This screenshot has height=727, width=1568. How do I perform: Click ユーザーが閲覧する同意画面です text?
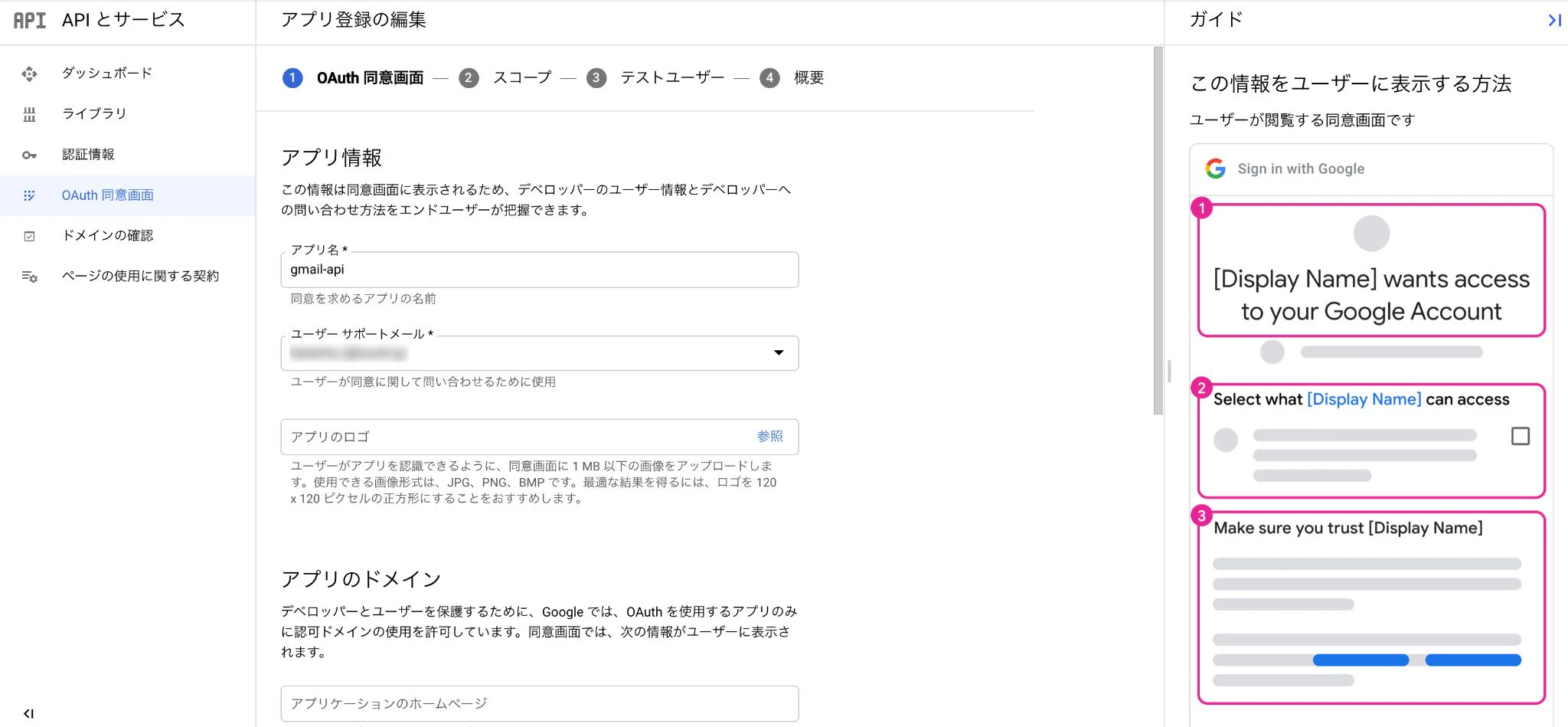coord(1302,120)
